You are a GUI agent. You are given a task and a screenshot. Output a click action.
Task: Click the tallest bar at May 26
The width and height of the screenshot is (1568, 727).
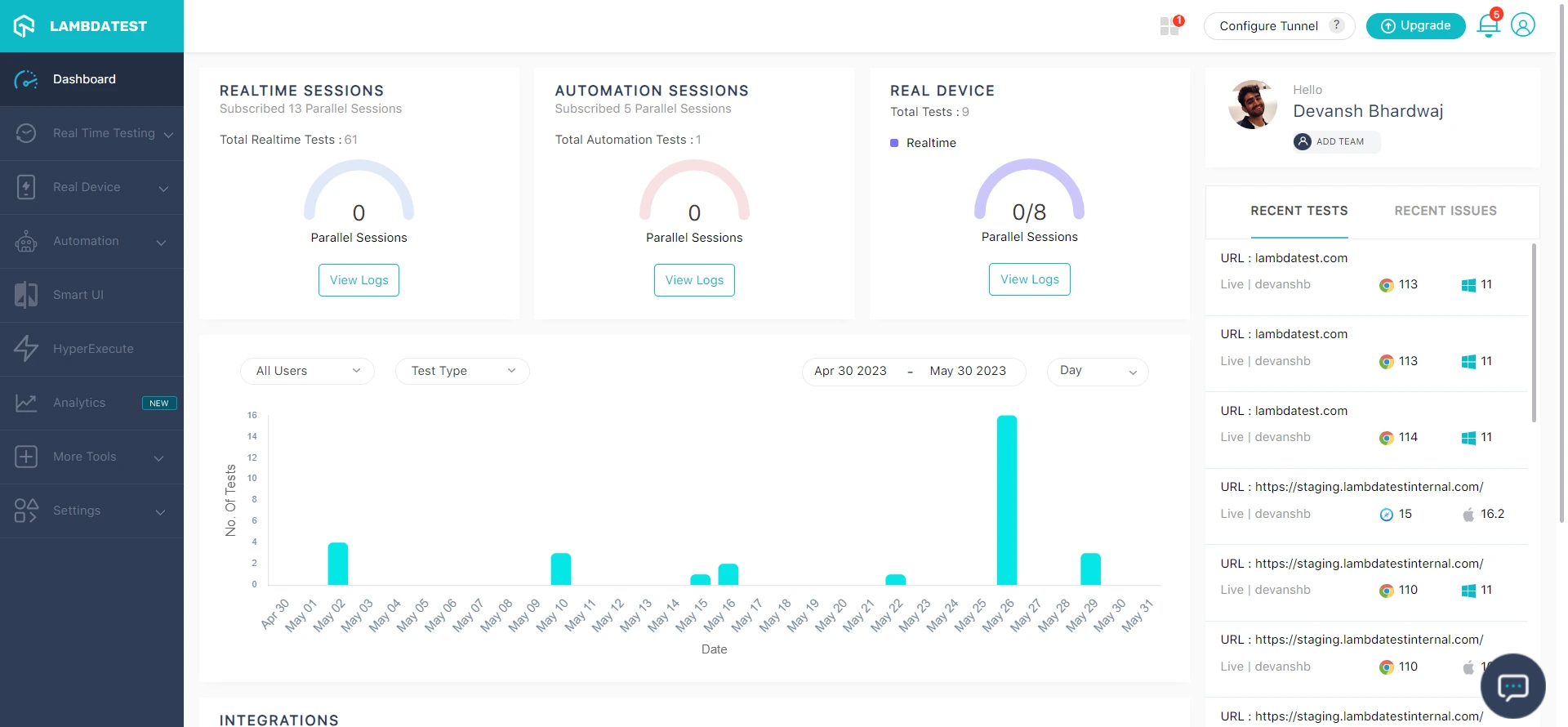tap(1007, 500)
